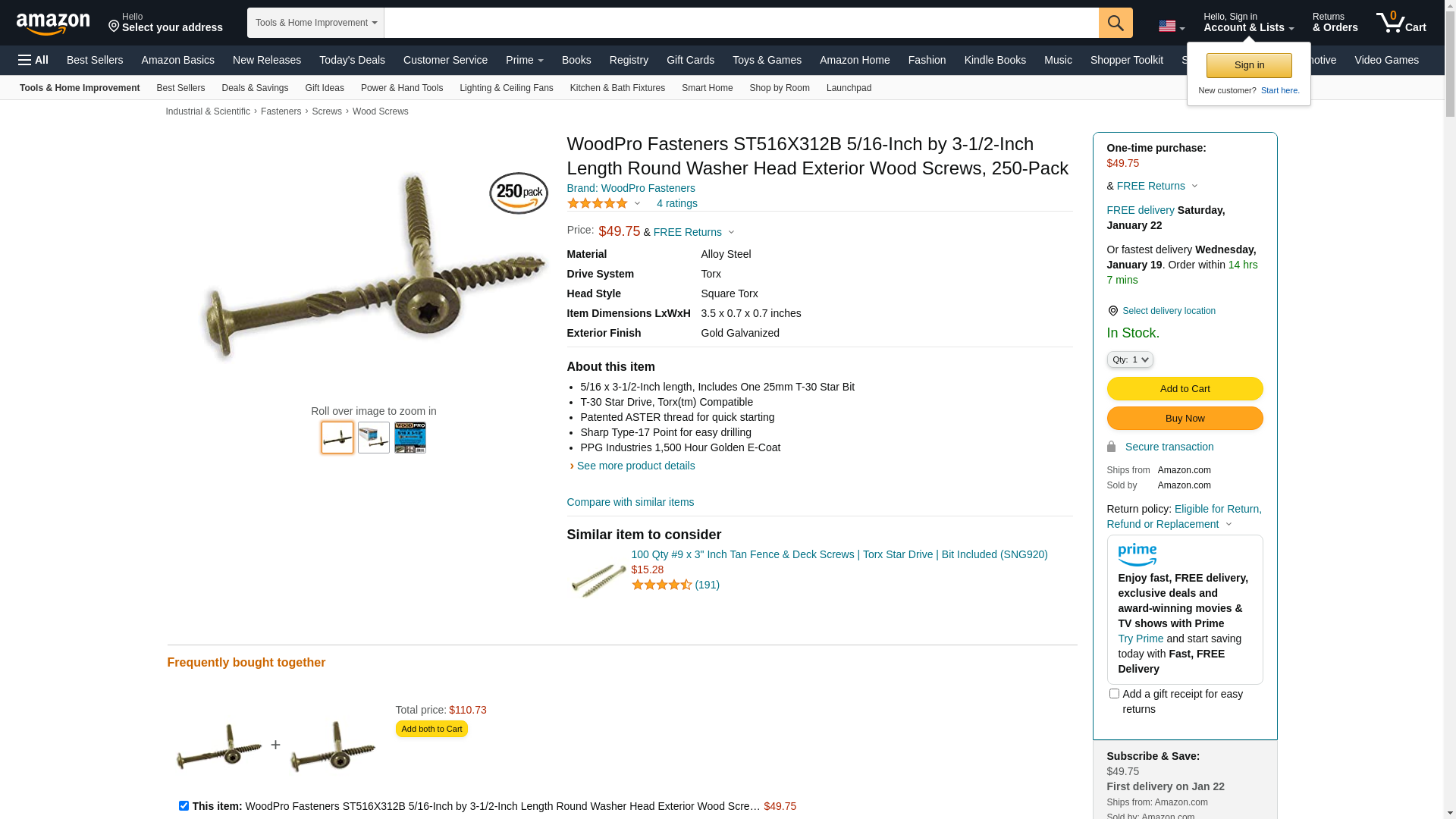Click the search magnifier button

1116,23
